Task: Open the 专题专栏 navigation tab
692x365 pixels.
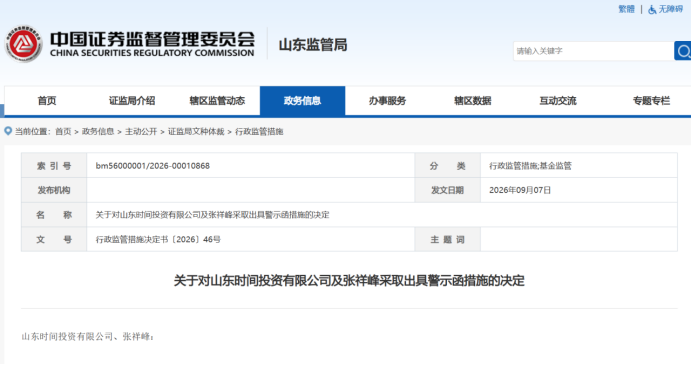Action: coord(651,101)
